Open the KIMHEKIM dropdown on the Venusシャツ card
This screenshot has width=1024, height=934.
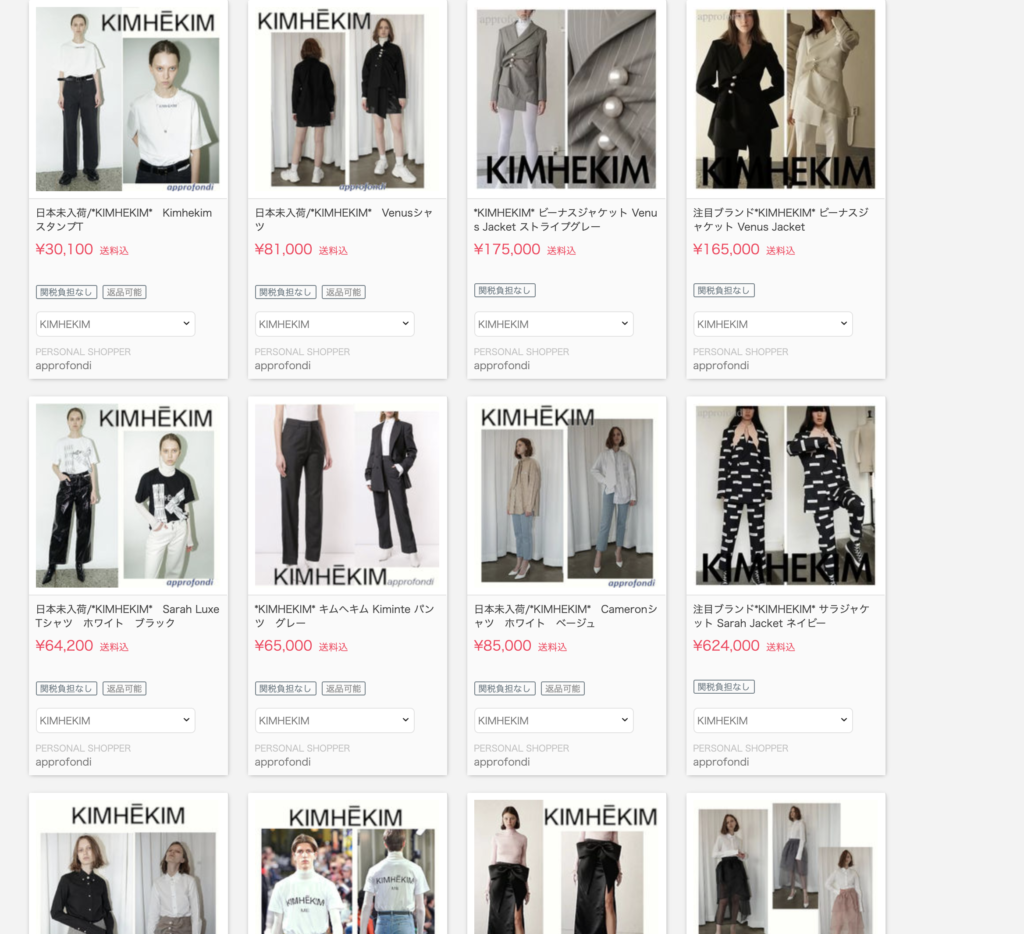coord(334,324)
